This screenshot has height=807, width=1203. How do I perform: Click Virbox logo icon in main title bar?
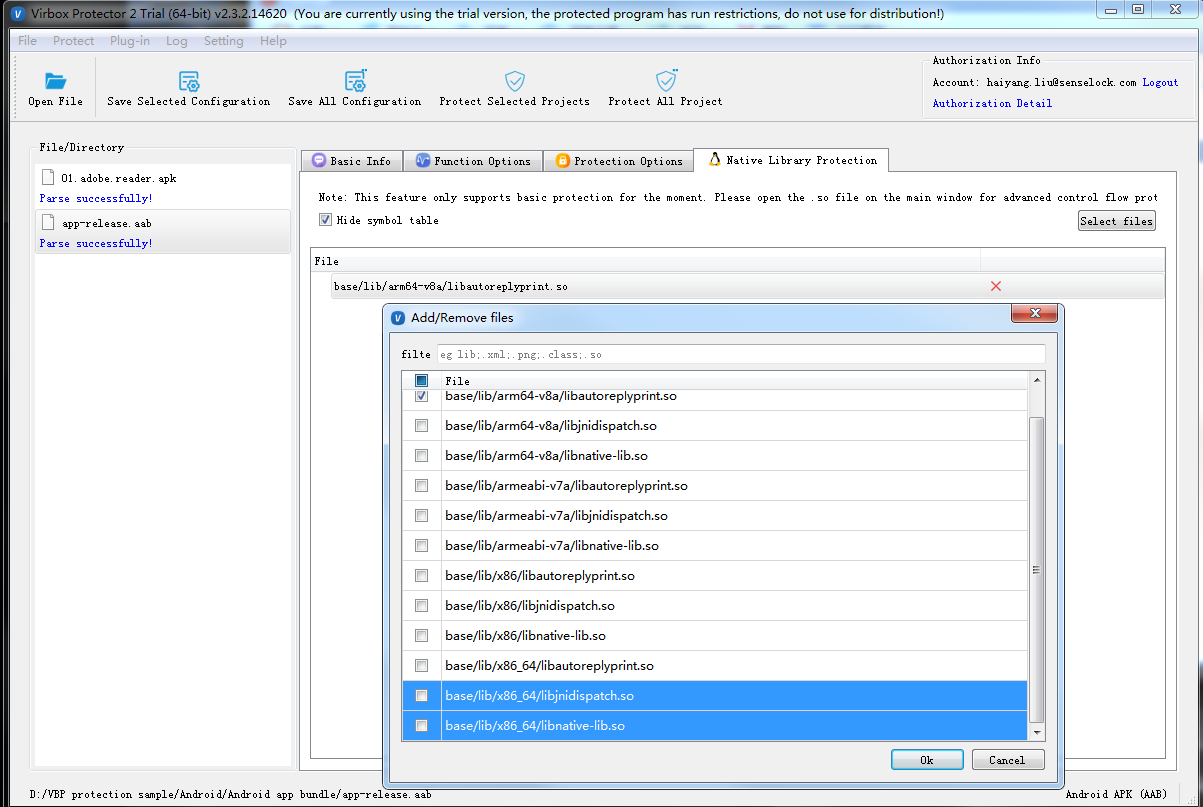click(16, 14)
